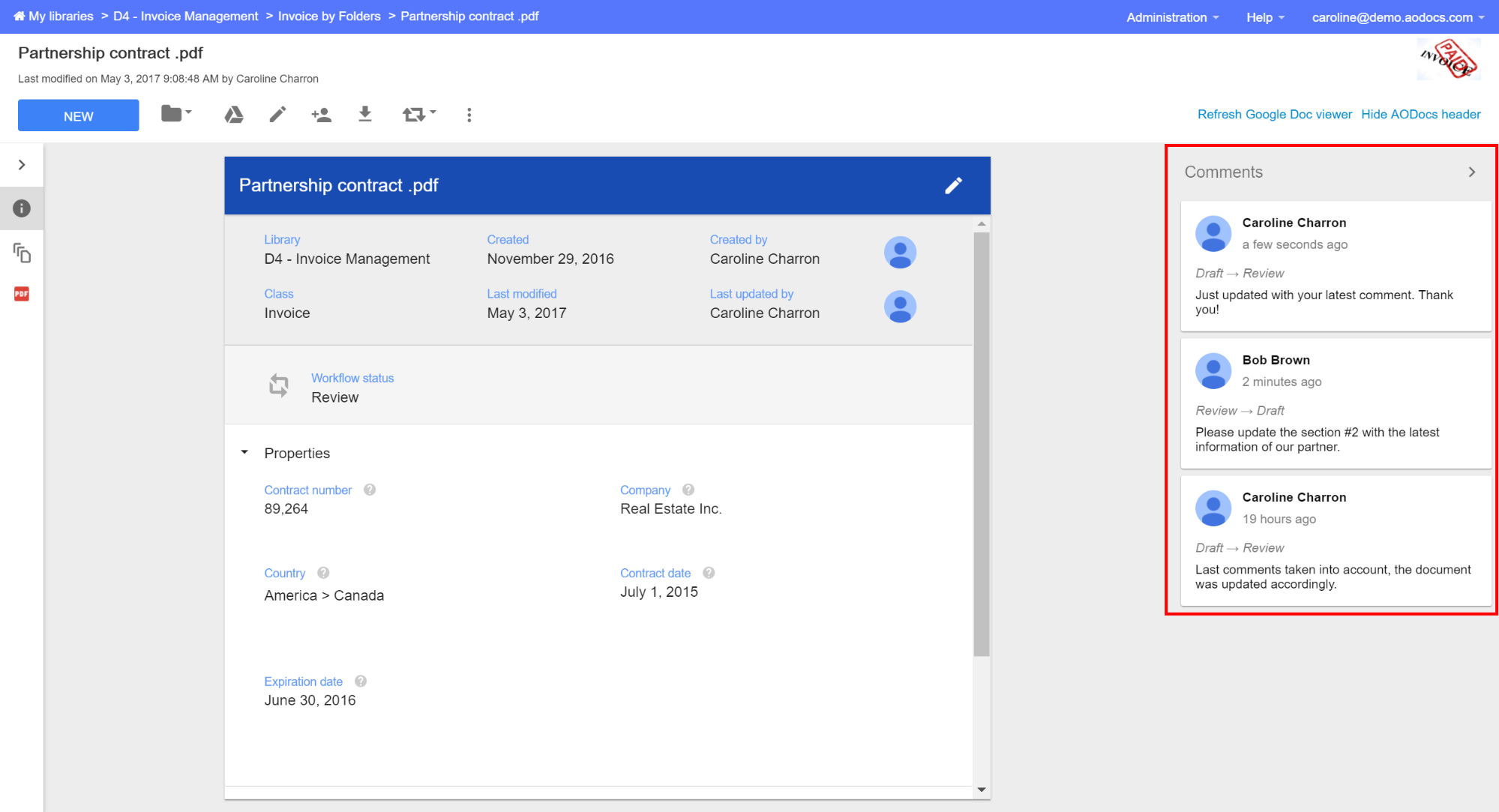Click the 'June 30, 2016' expiration date
1499x812 pixels.
(310, 700)
